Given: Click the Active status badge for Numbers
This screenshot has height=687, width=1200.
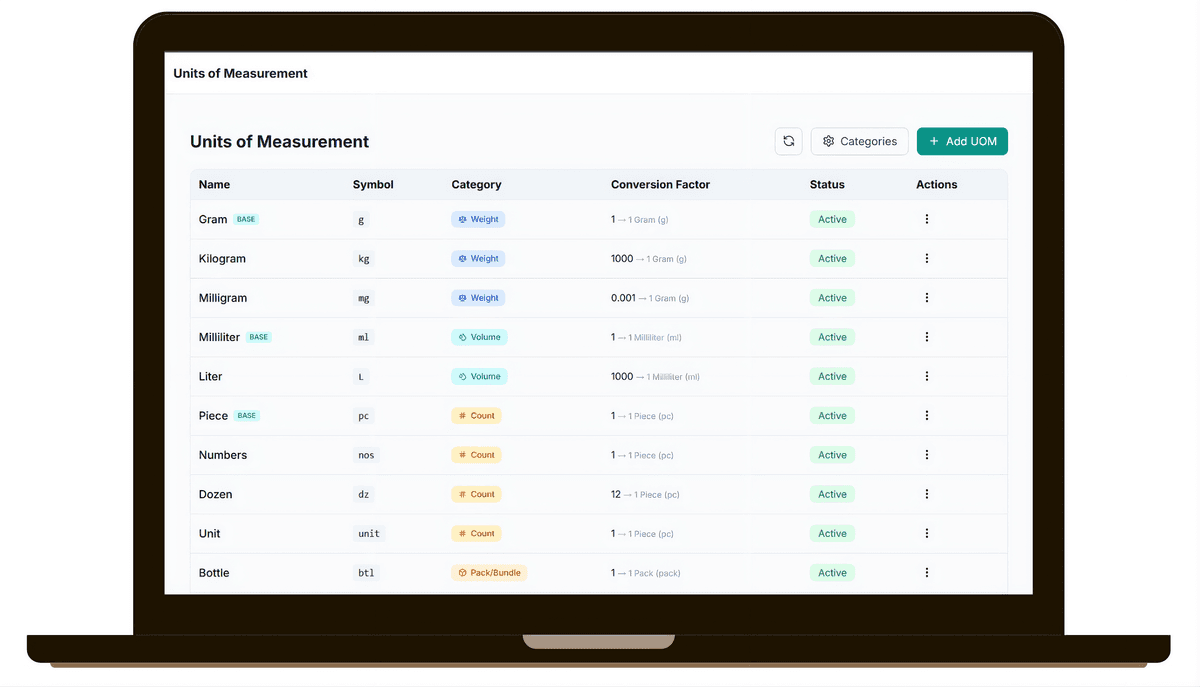Looking at the screenshot, I should click(x=832, y=455).
